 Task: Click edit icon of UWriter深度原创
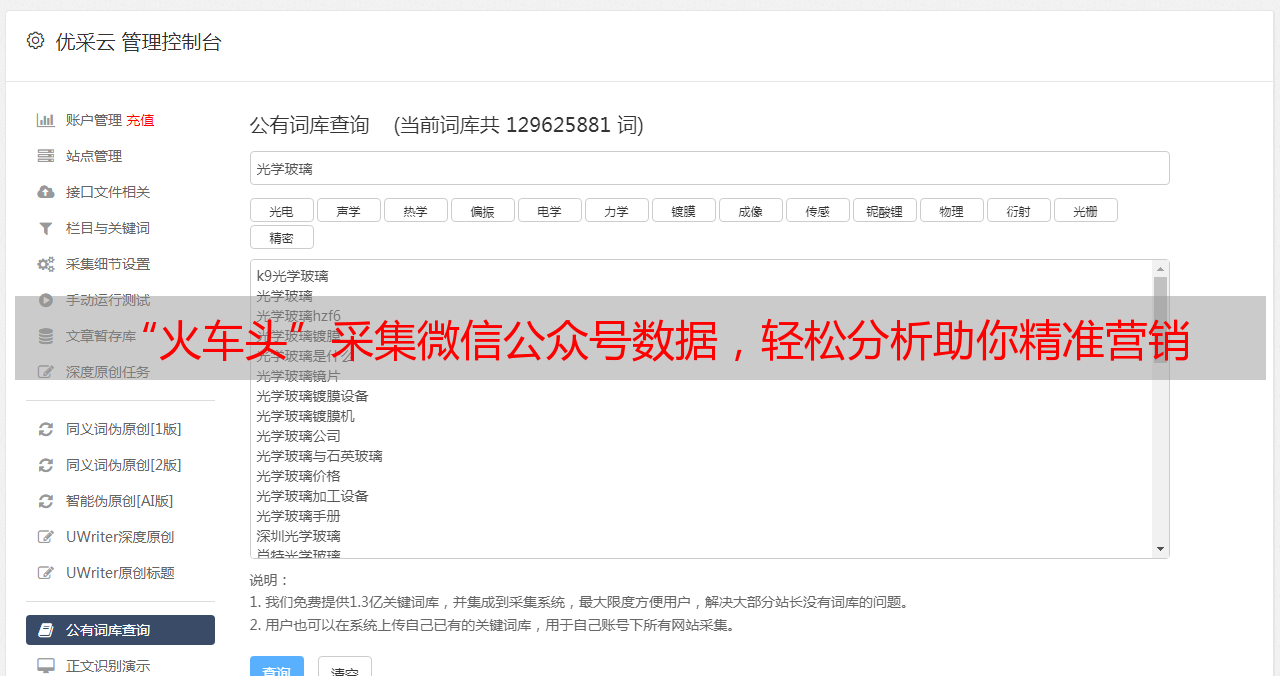coord(46,537)
